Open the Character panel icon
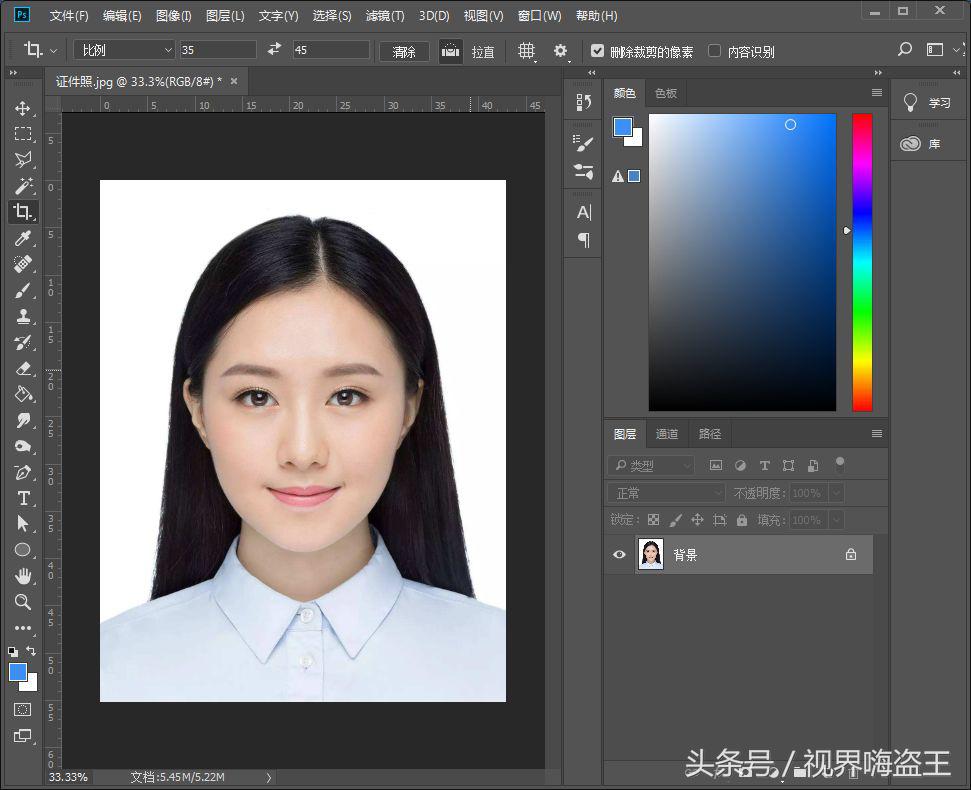971x790 pixels. 584,212
